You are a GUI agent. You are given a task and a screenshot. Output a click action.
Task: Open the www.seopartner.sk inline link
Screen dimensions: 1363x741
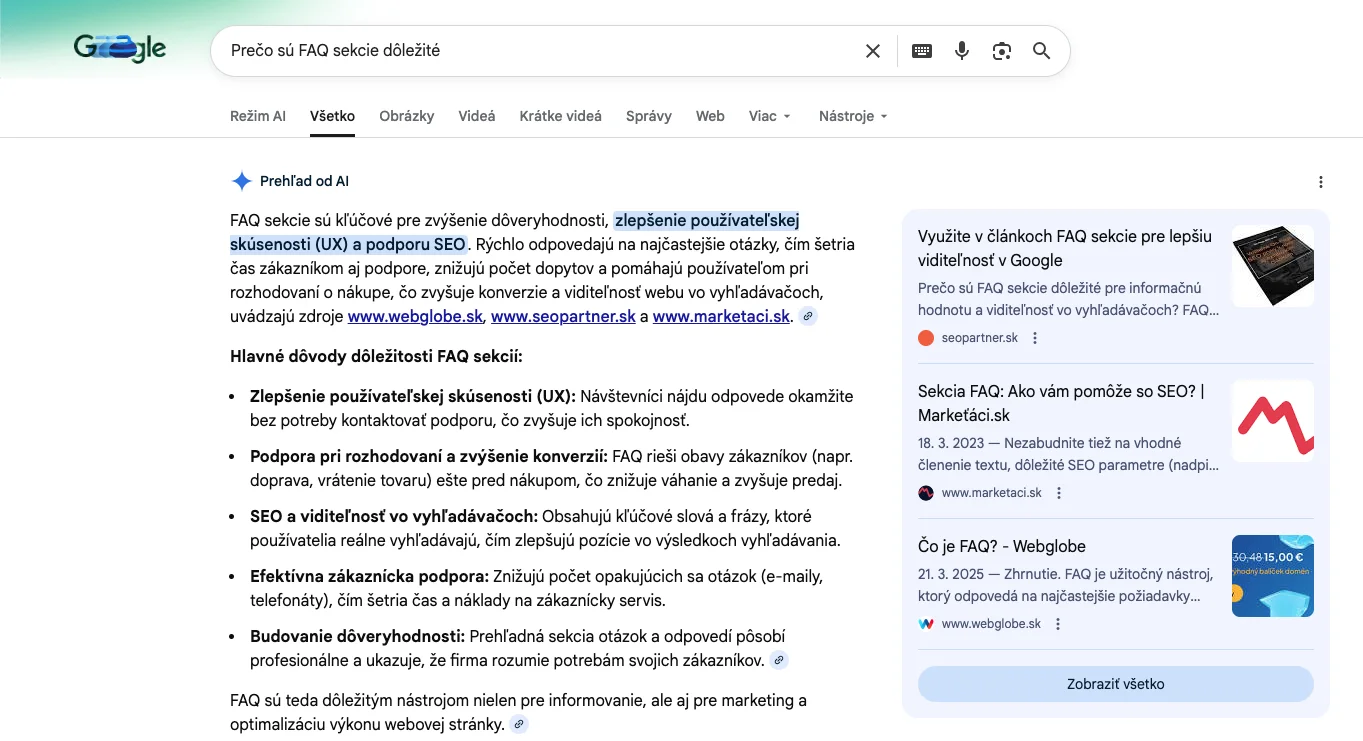coord(563,317)
